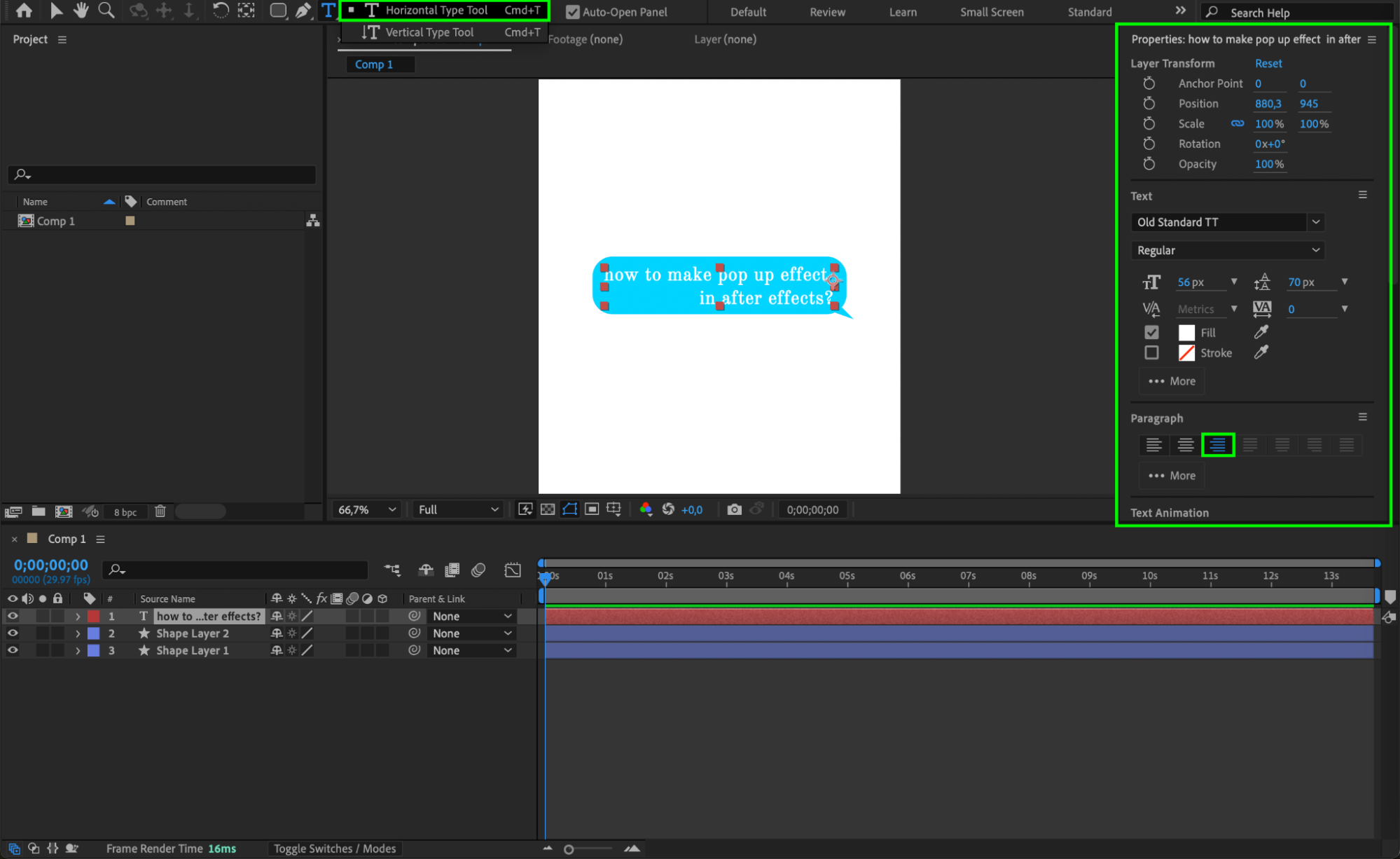
Task: Expand Shape Layer 1 properties in the timeline
Action: 78,650
